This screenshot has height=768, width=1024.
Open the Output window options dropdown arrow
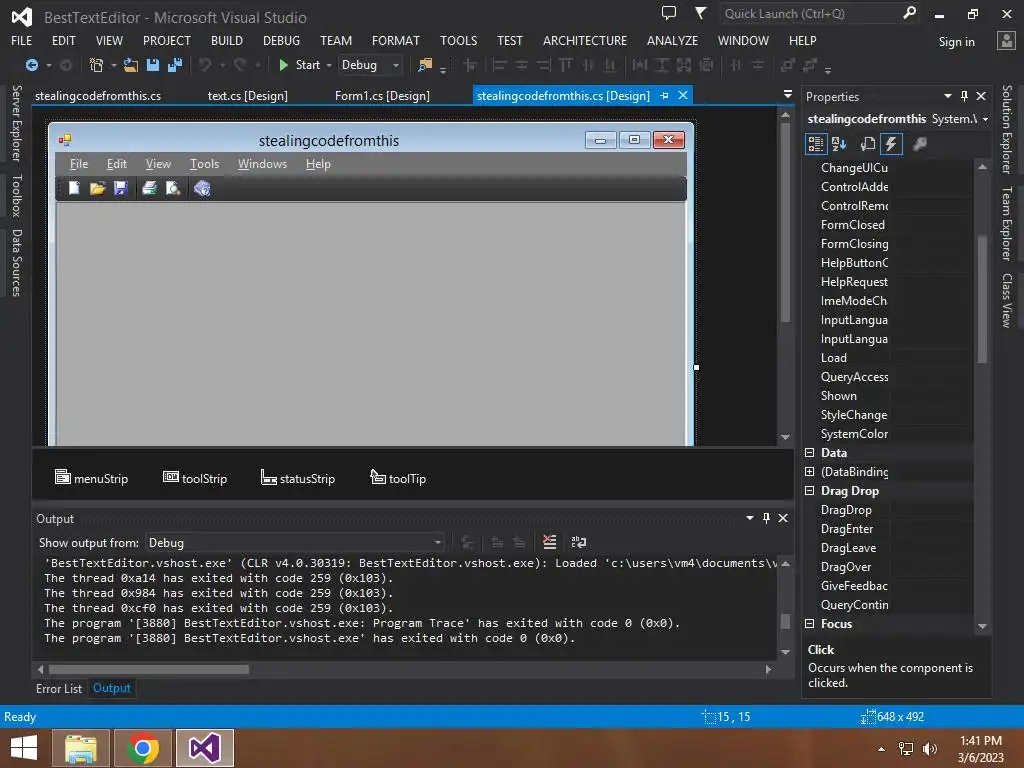coord(749,518)
